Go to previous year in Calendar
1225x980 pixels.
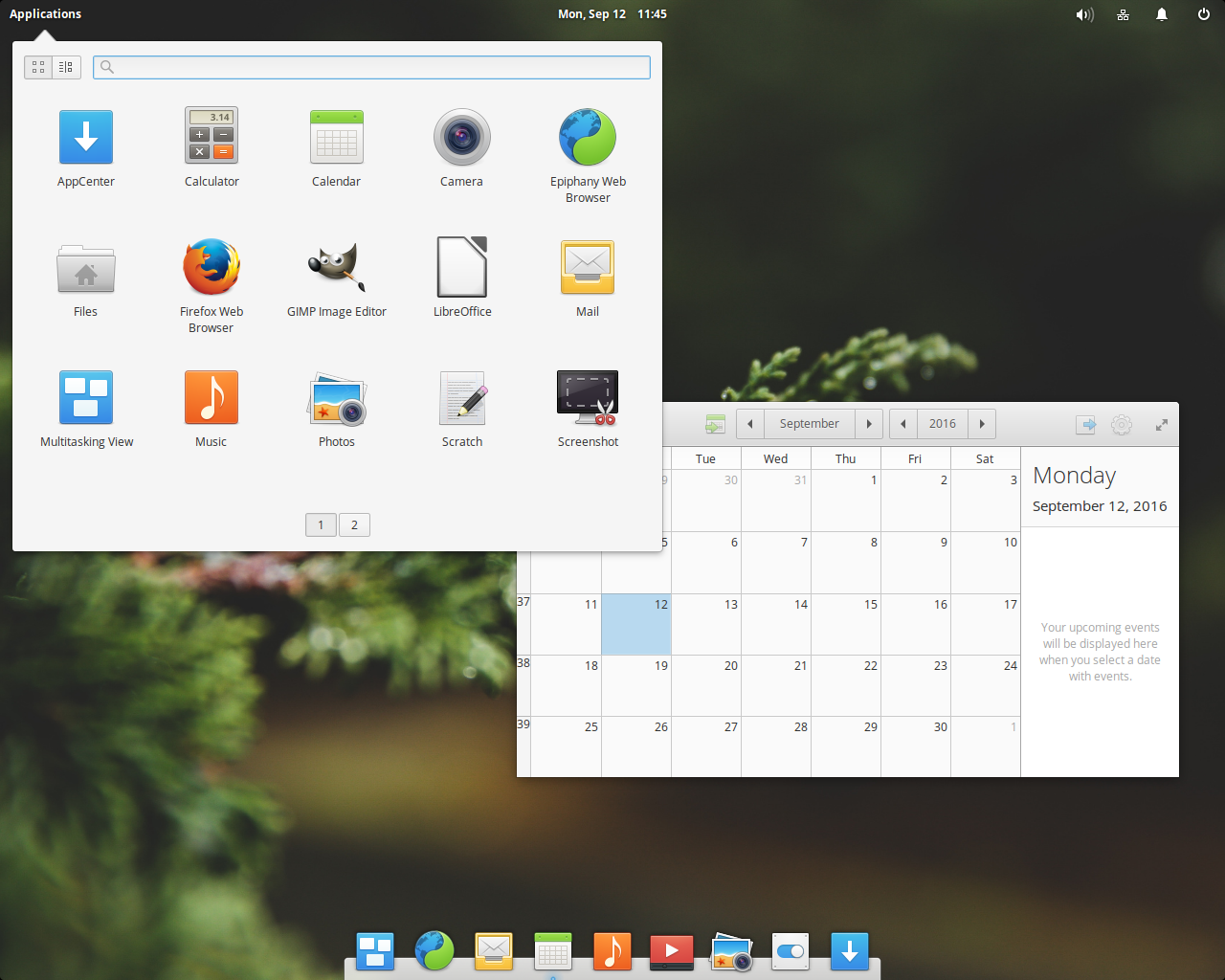tap(902, 424)
